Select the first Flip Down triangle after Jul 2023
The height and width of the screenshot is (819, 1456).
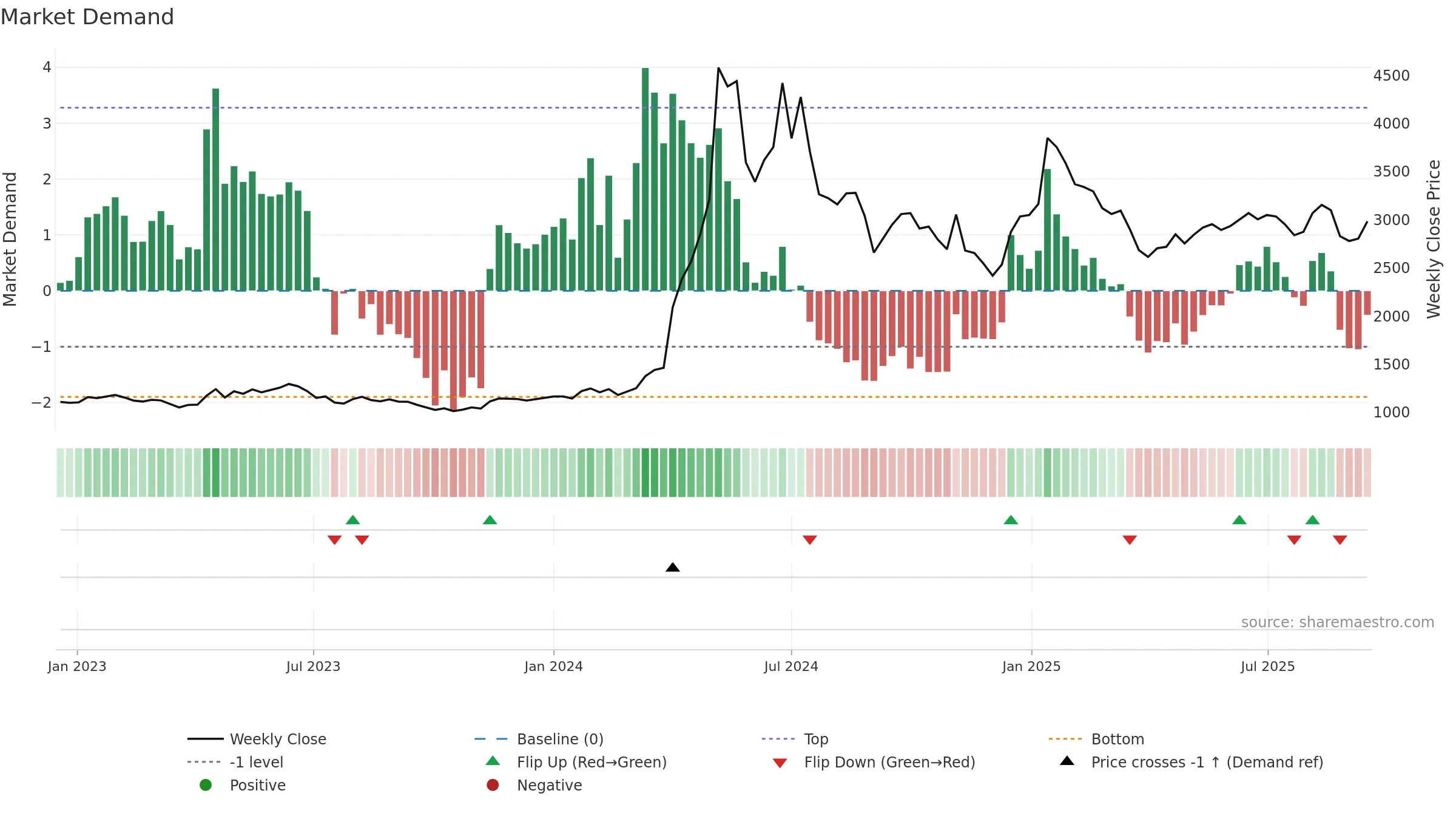tap(334, 540)
